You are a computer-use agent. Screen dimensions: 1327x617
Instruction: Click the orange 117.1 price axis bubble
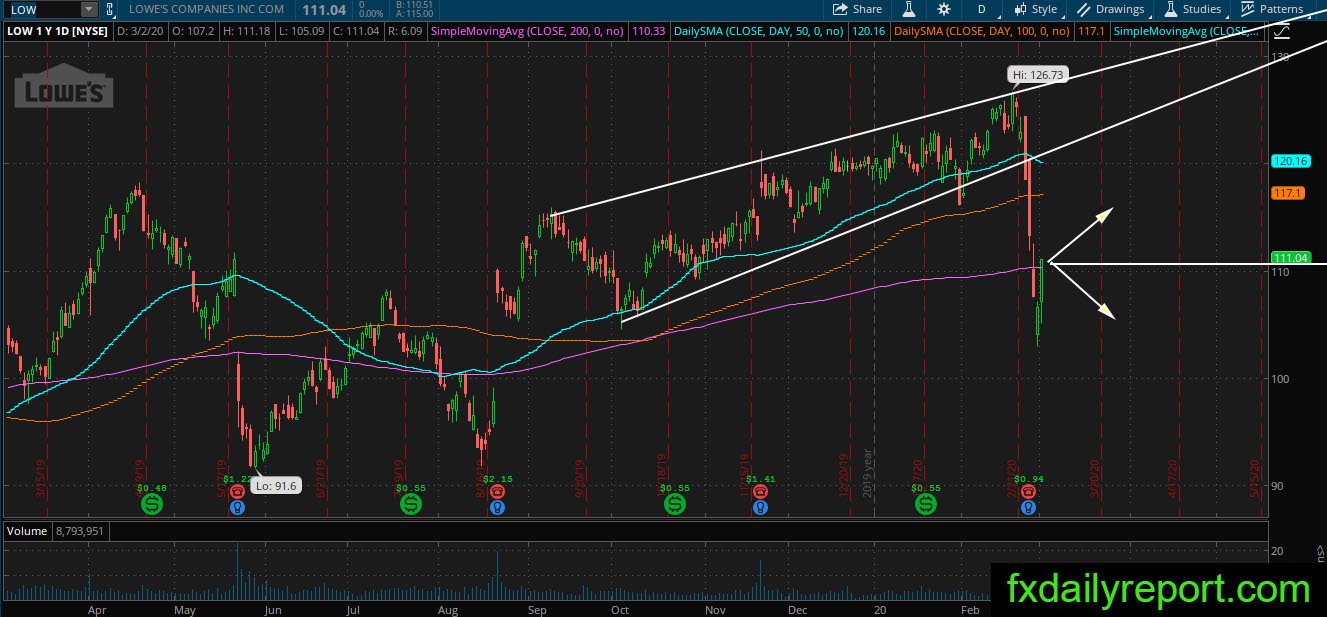(x=1287, y=192)
